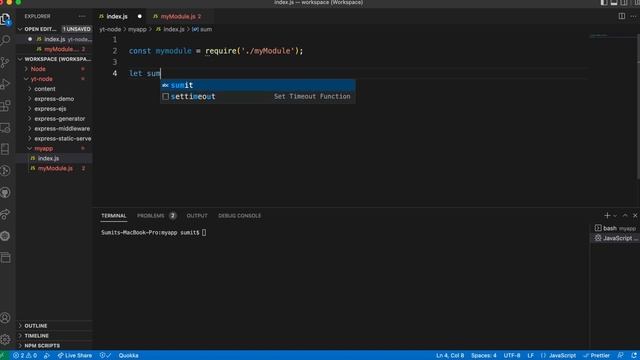Open the Manage settings gear

pos(5,339)
